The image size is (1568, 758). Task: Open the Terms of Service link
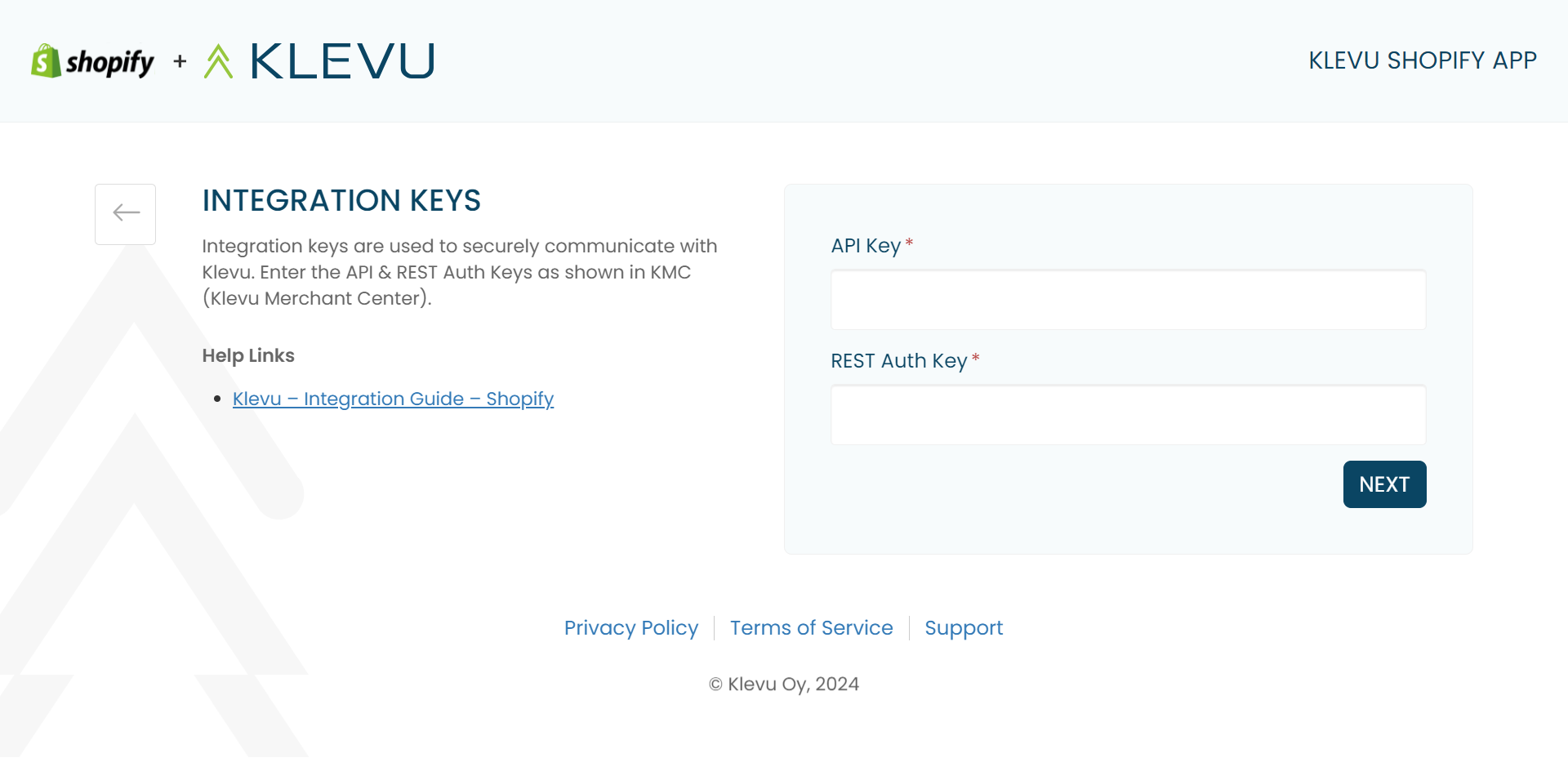[812, 627]
